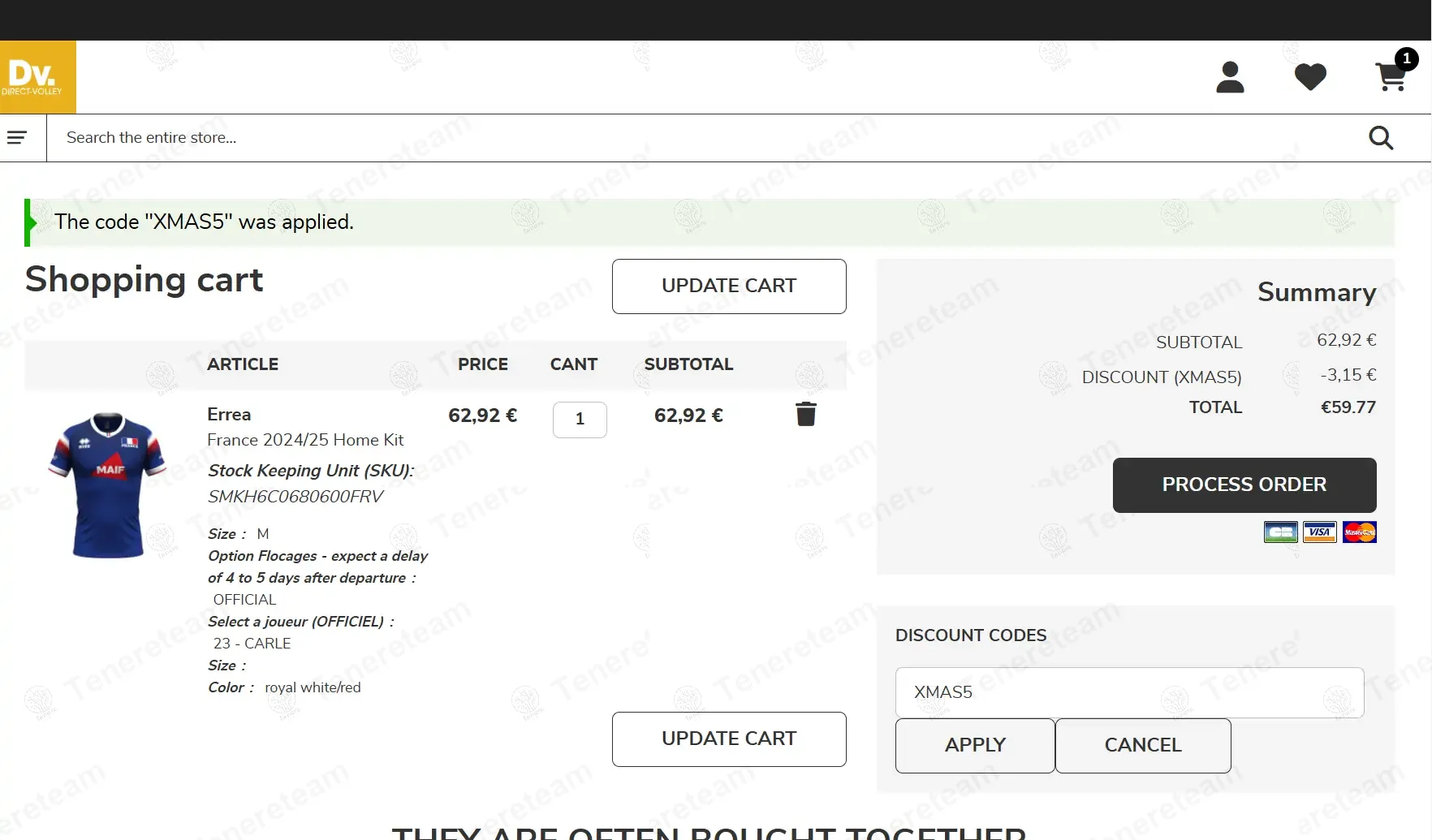Click the PROCESS ORDER button

pos(1244,485)
